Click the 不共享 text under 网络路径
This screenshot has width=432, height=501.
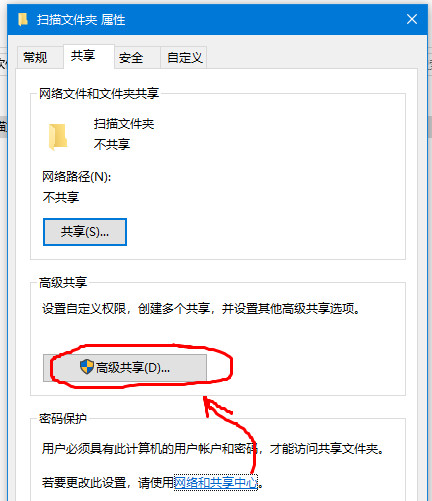pos(60,197)
